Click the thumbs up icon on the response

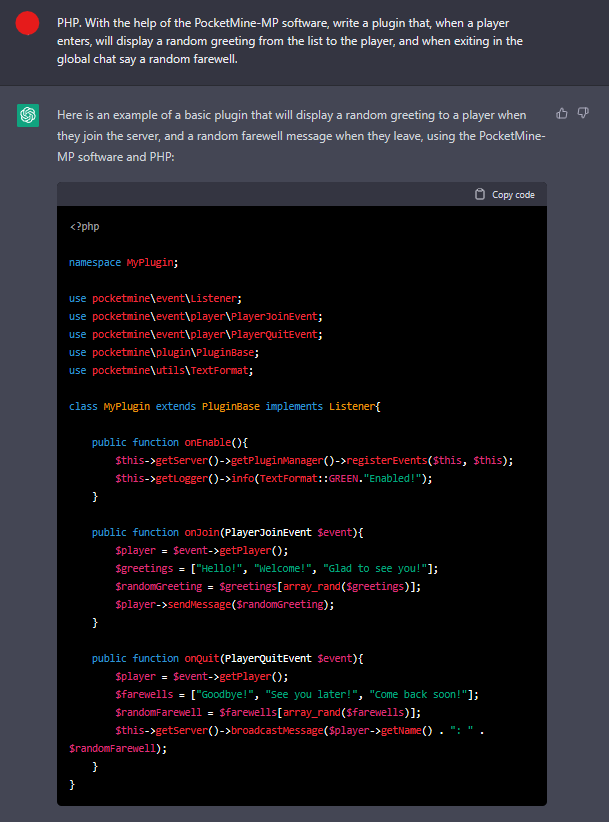click(x=561, y=113)
